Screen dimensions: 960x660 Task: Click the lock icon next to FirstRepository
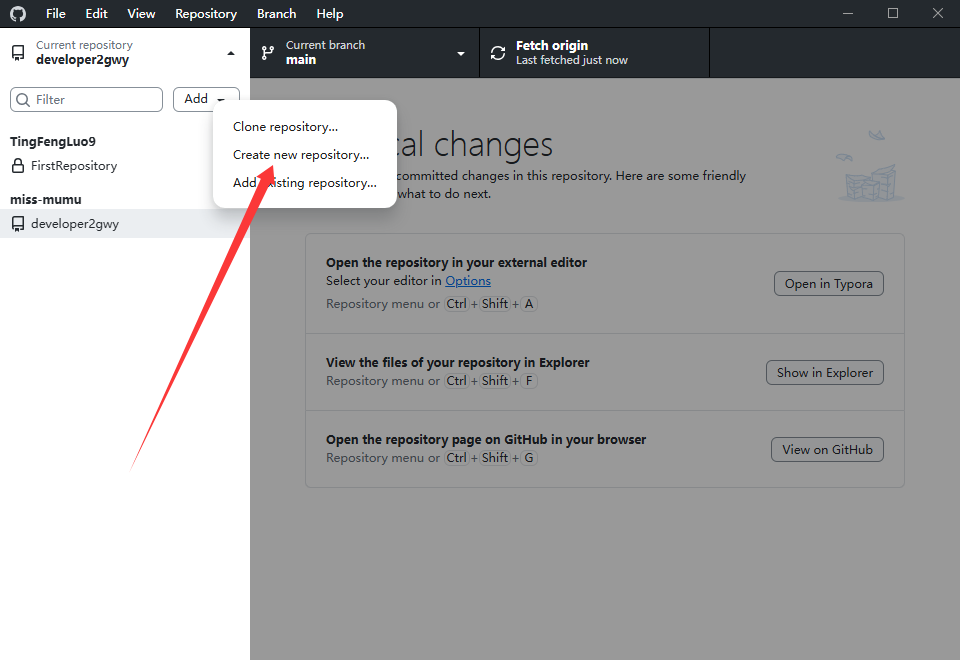click(x=18, y=166)
